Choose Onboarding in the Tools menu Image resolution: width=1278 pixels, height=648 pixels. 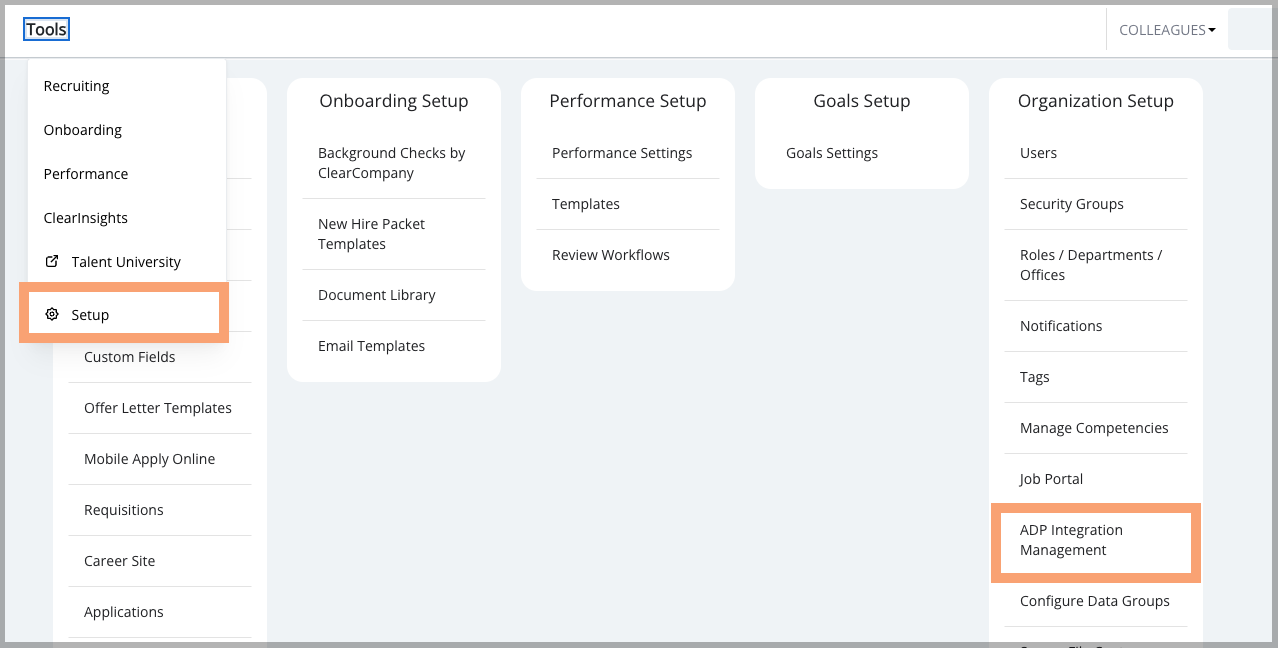pos(83,130)
